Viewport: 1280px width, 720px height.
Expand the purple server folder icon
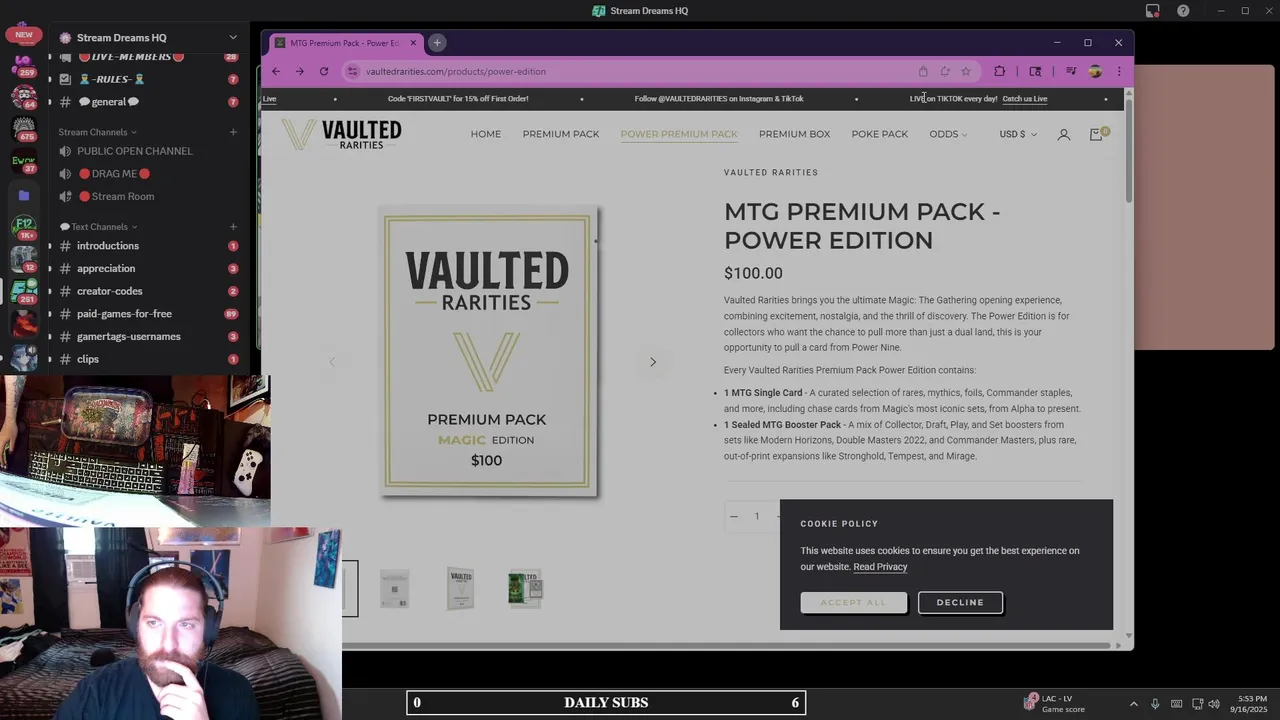[24, 195]
